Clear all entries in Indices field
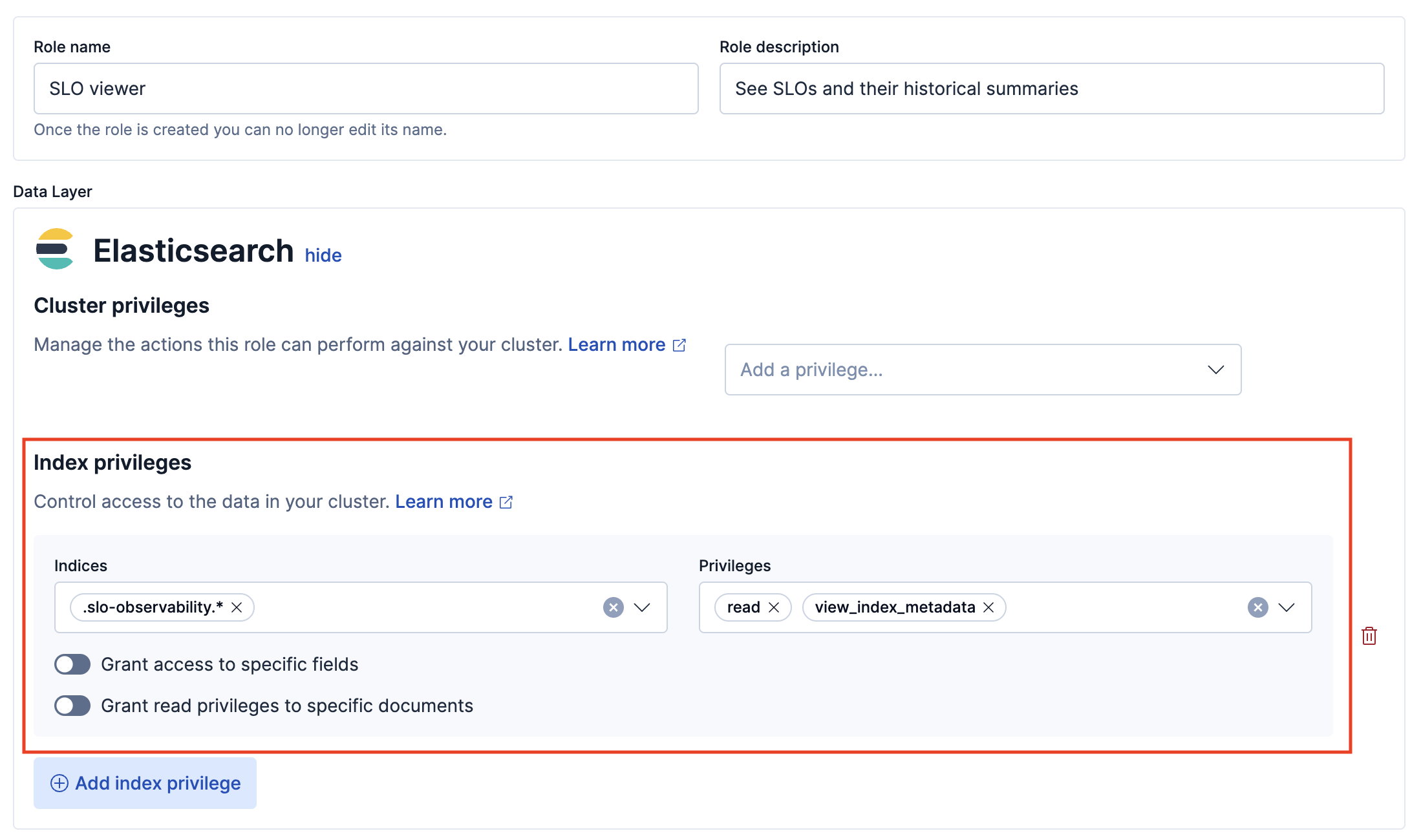Image resolution: width=1421 pixels, height=840 pixels. click(x=613, y=607)
